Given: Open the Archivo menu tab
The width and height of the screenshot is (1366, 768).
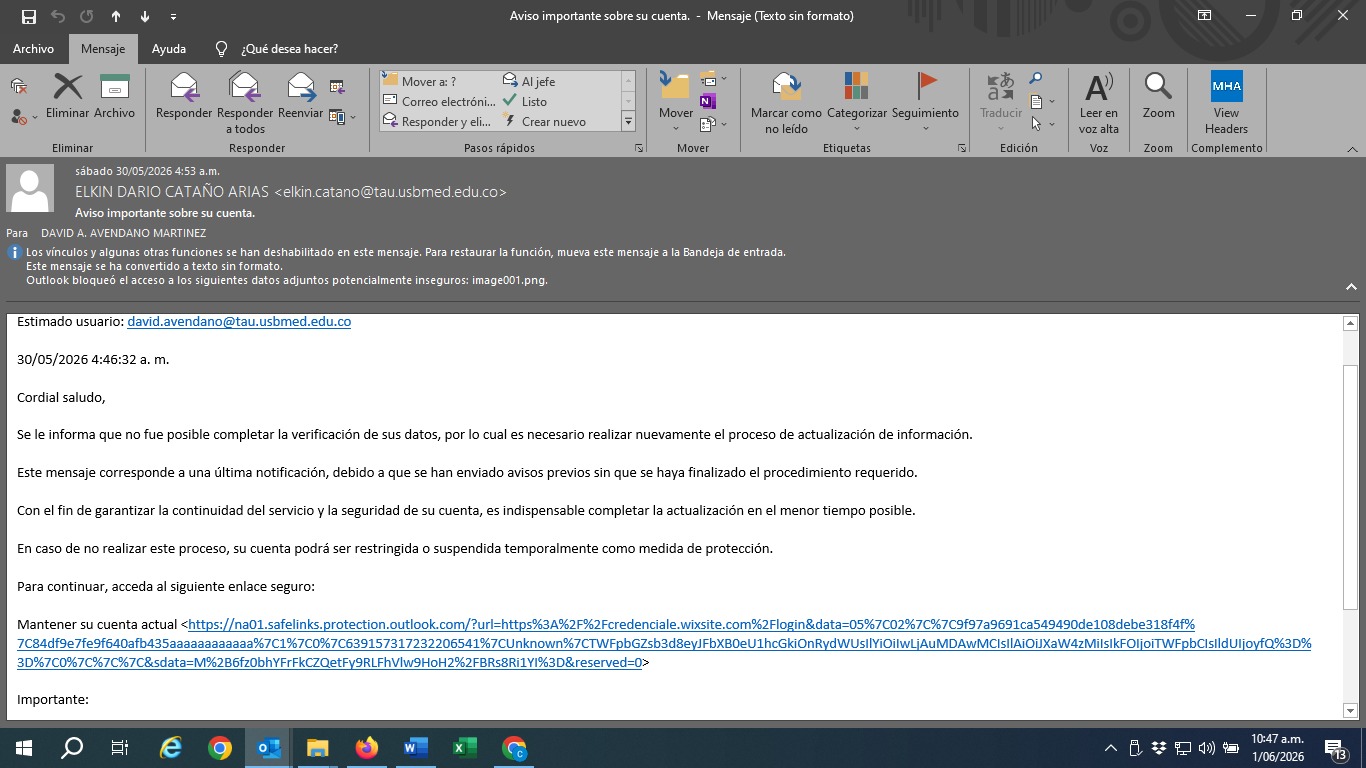Looking at the screenshot, I should [x=33, y=48].
